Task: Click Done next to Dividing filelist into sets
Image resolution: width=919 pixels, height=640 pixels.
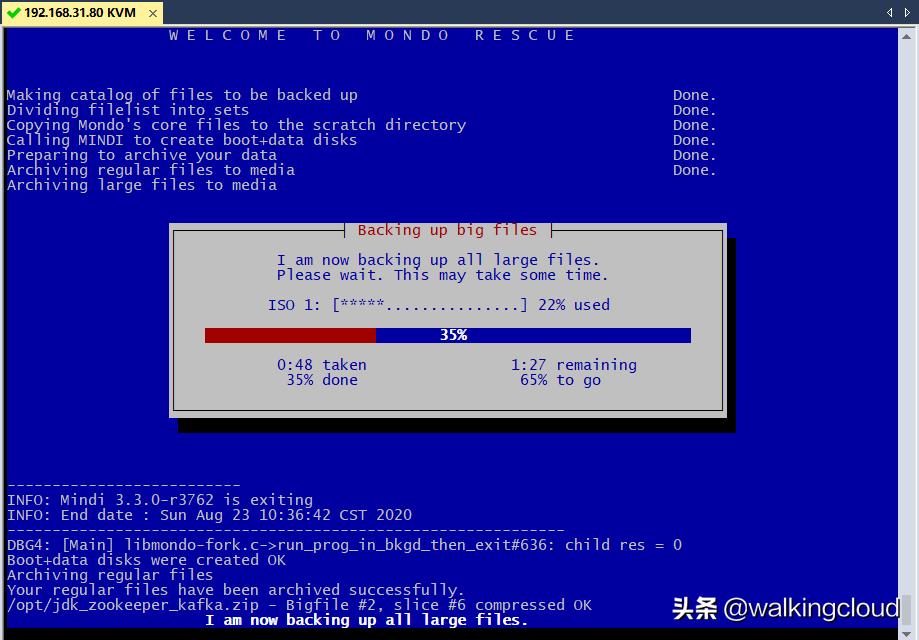Action: coord(693,109)
